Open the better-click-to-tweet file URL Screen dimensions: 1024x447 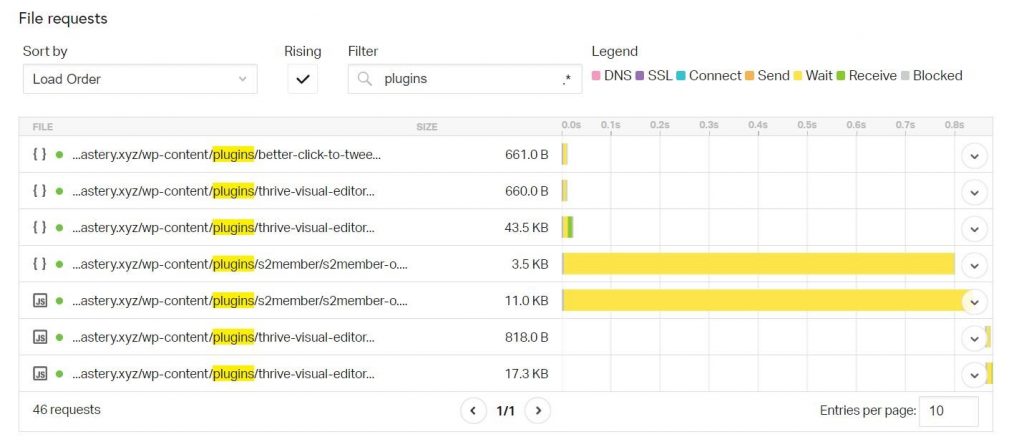227,155
